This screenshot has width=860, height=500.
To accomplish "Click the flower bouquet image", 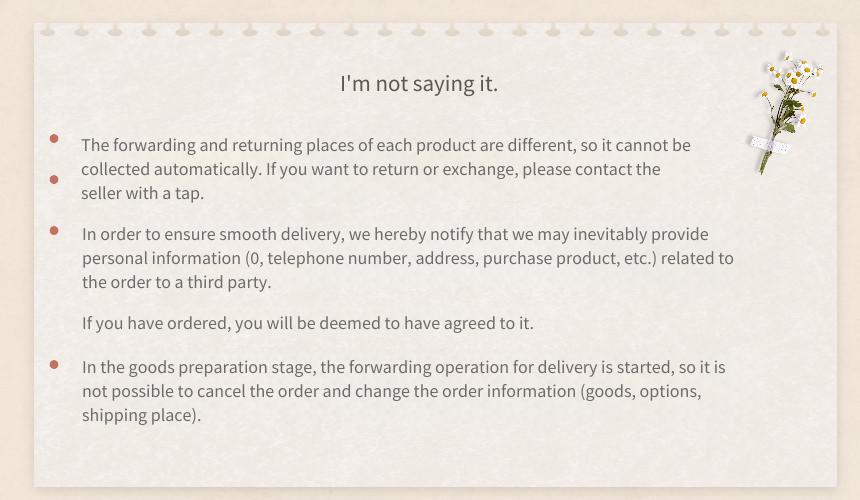I will click(x=786, y=113).
